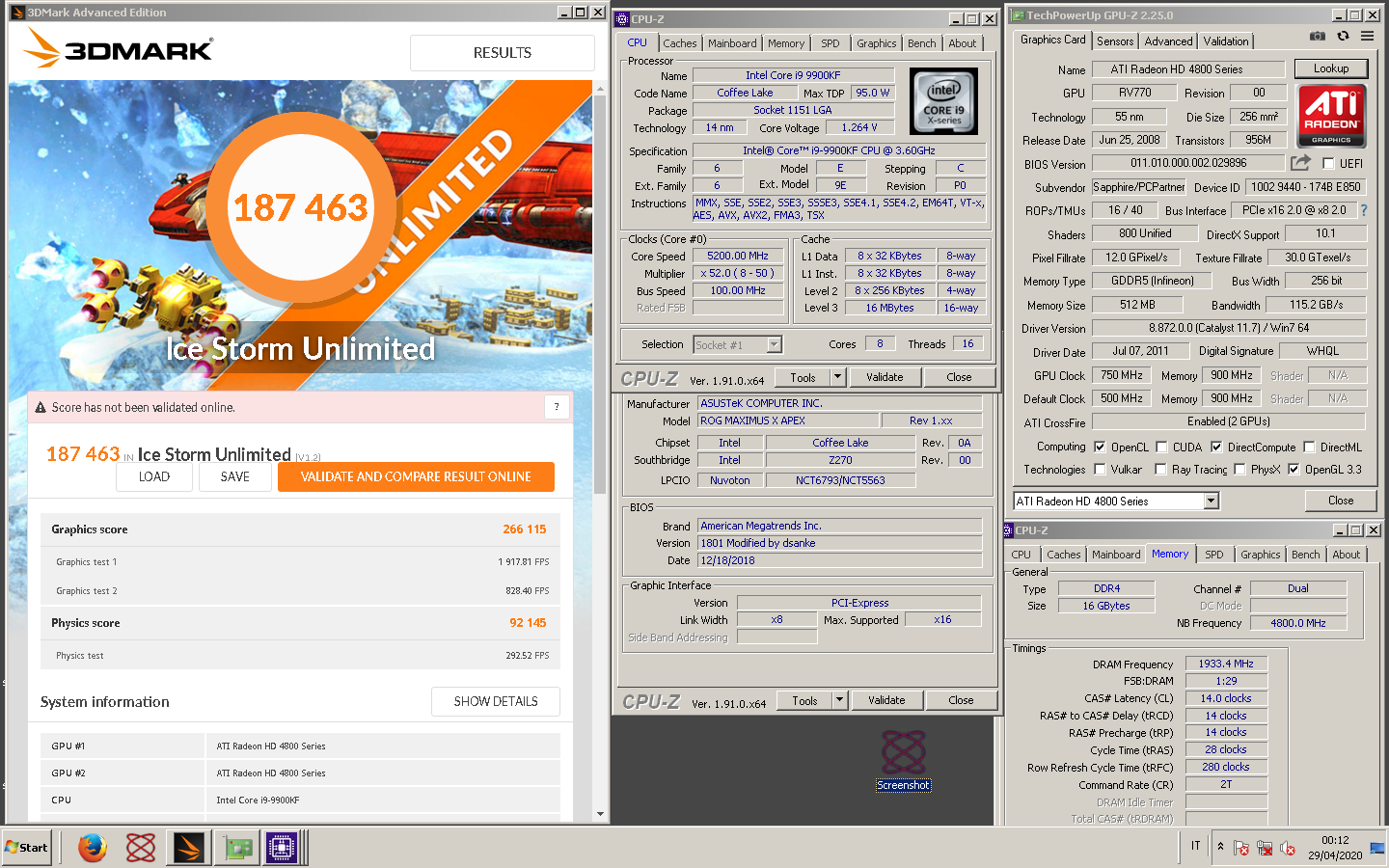Toggle the OpenCL checkbox
This screenshot has height=868, width=1389.
pos(1100,447)
